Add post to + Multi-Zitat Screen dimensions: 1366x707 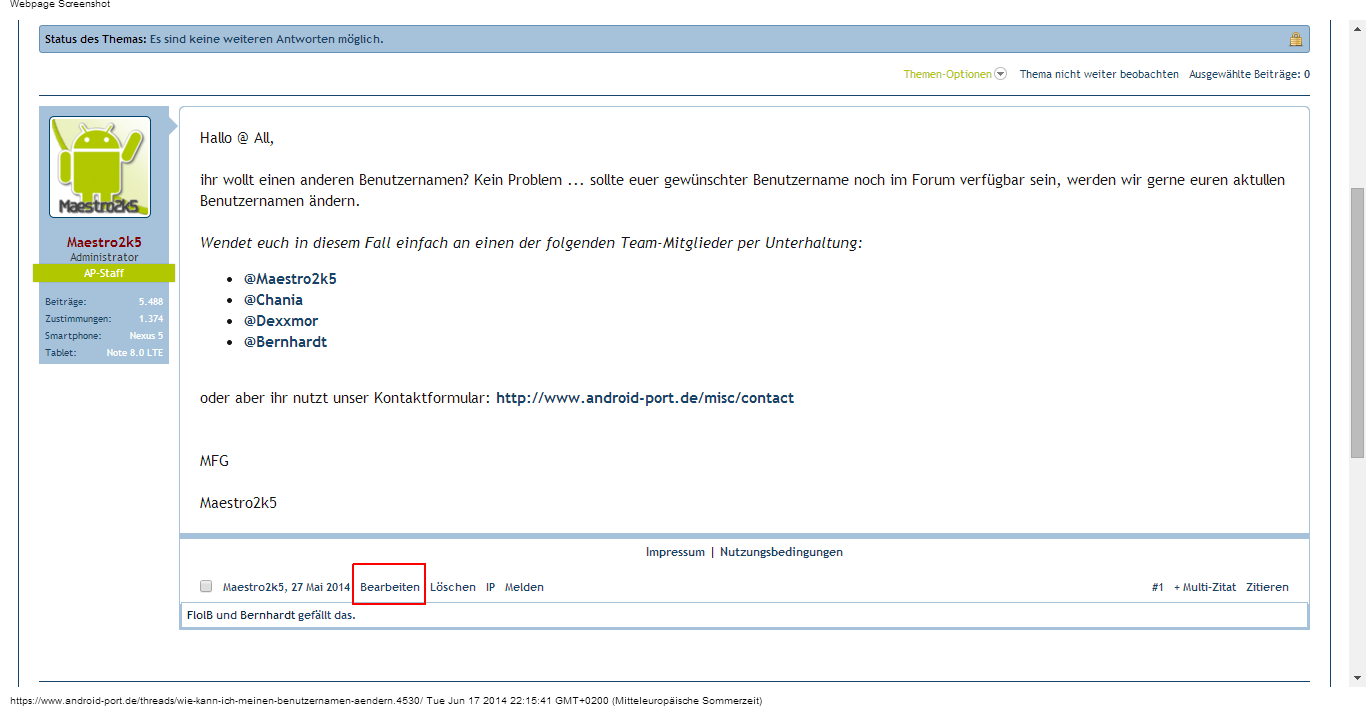(1204, 587)
